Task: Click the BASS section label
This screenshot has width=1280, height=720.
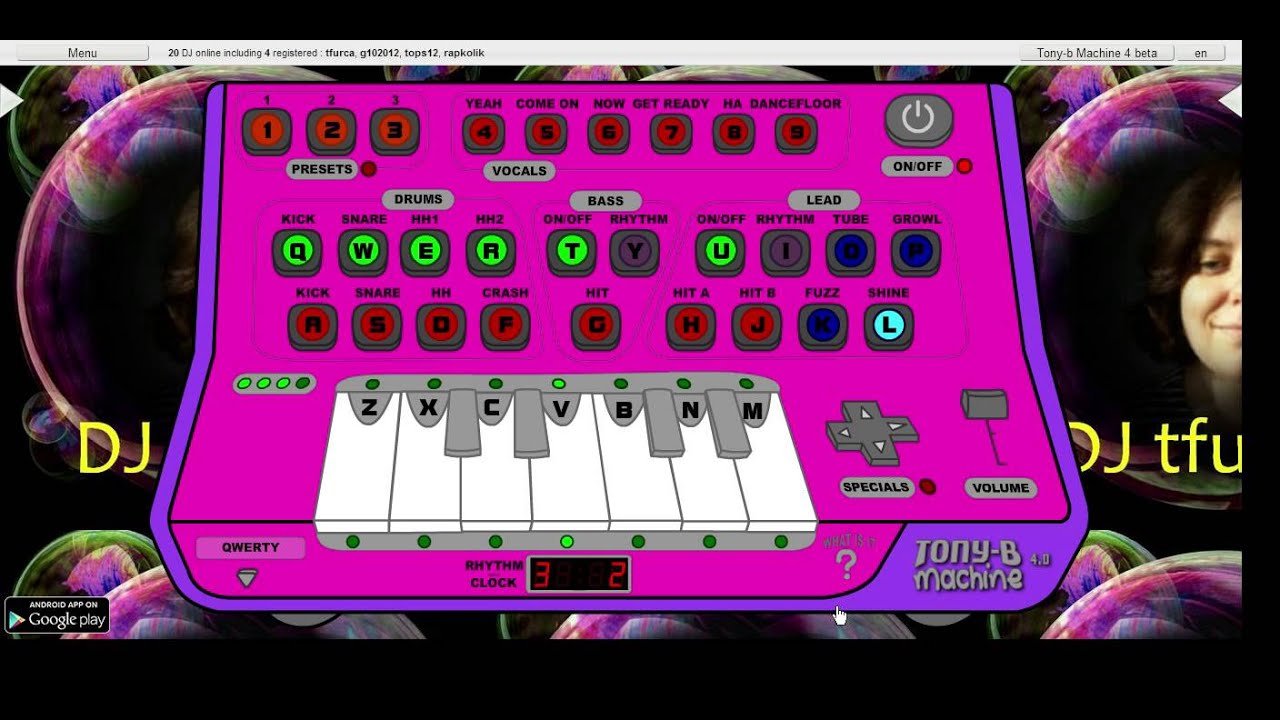Action: pyautogui.click(x=605, y=201)
